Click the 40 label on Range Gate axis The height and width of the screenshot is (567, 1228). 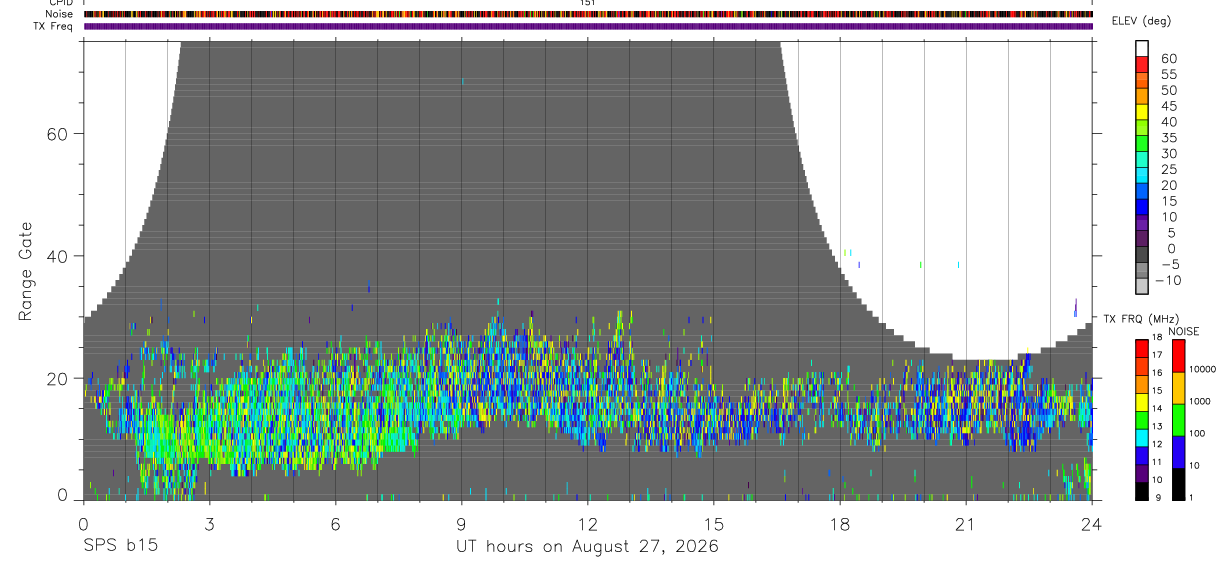tap(58, 256)
